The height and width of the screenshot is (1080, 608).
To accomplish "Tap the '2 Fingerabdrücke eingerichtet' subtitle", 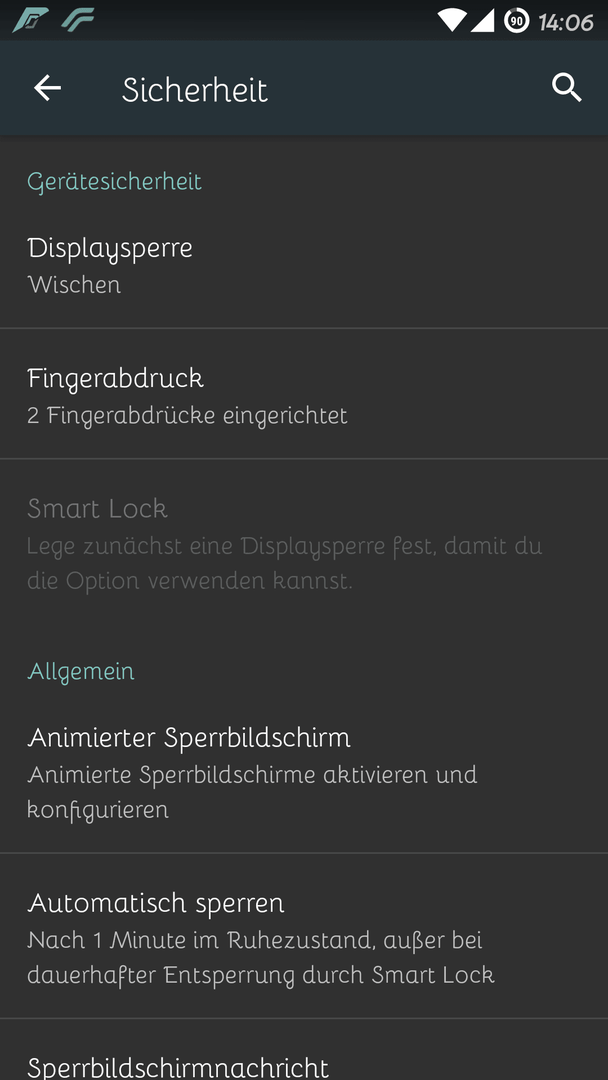I will click(187, 415).
